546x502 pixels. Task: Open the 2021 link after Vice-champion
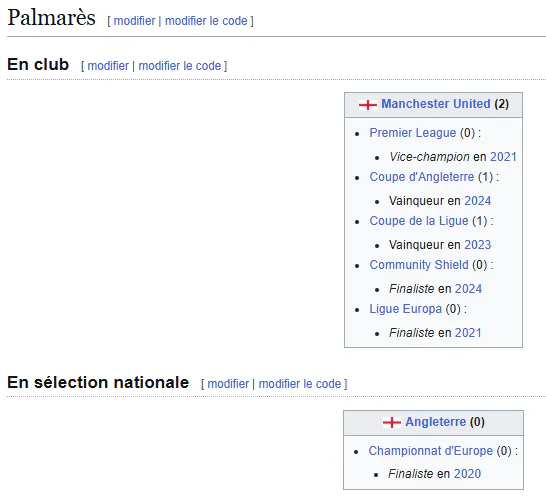click(x=503, y=157)
